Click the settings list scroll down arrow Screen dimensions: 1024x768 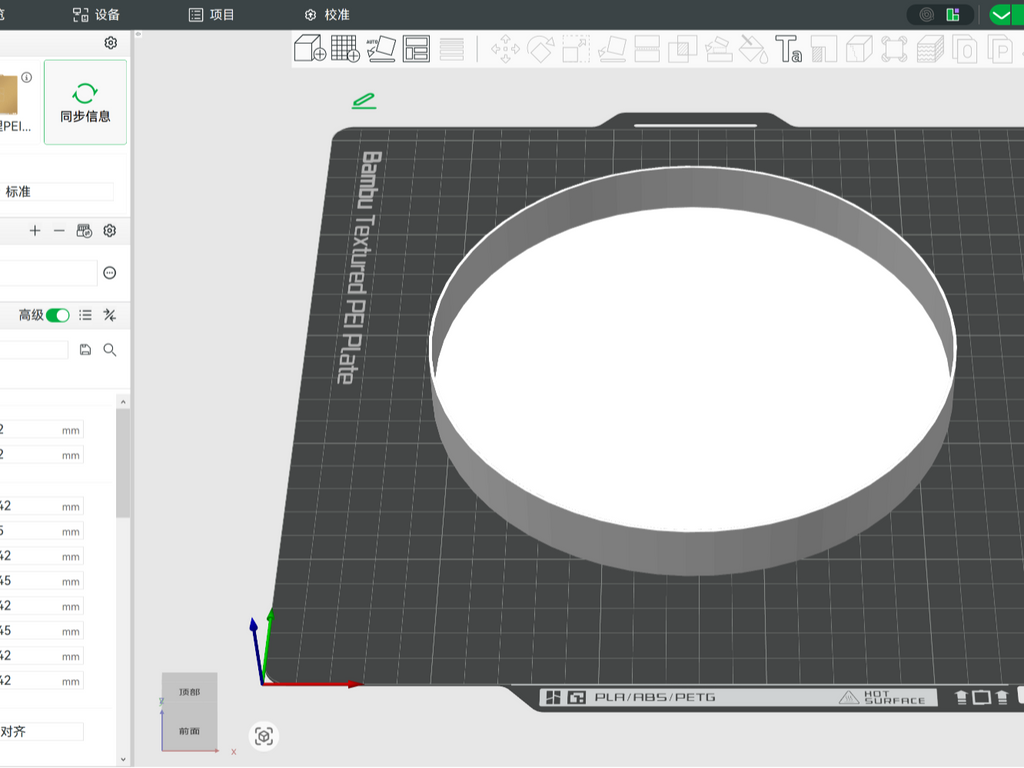pyautogui.click(x=123, y=760)
